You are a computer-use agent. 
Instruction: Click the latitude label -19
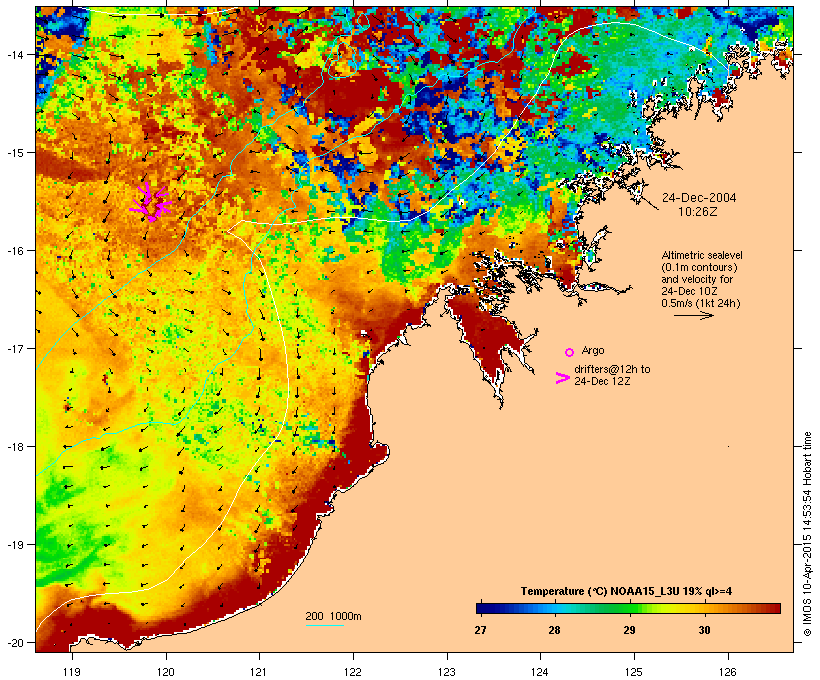point(15,545)
